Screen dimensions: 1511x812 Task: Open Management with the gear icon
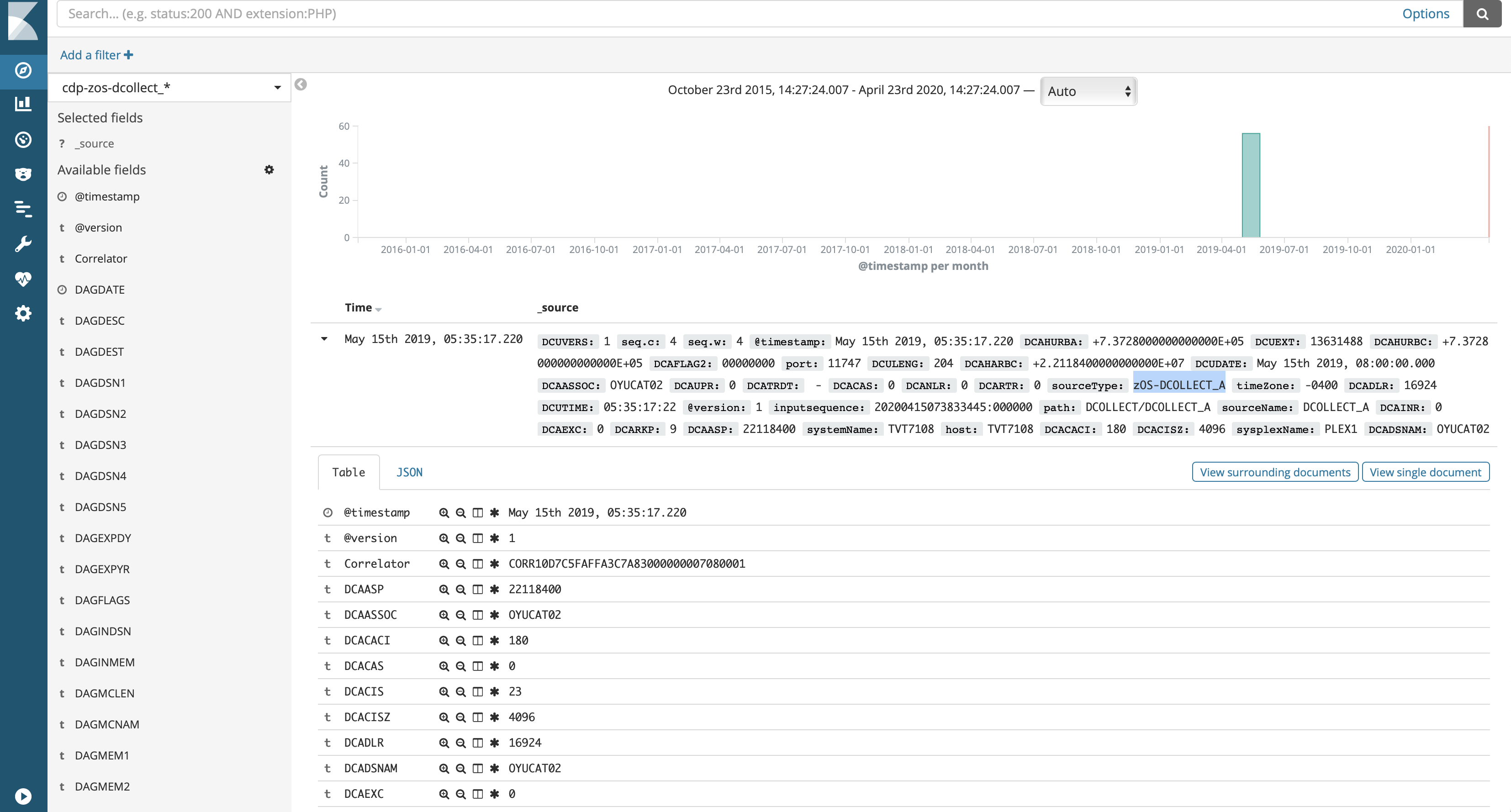coord(23,313)
